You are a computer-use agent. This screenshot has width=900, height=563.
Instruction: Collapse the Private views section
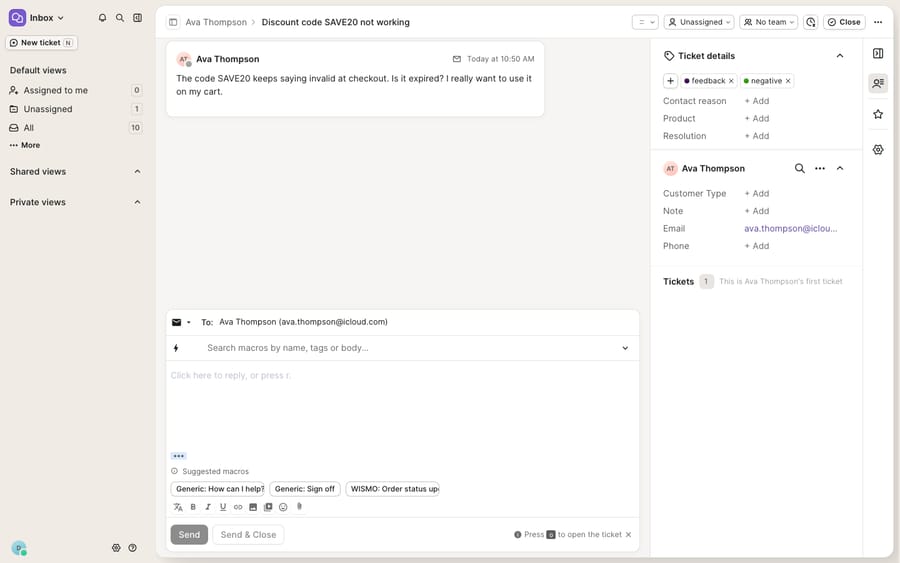pos(137,202)
